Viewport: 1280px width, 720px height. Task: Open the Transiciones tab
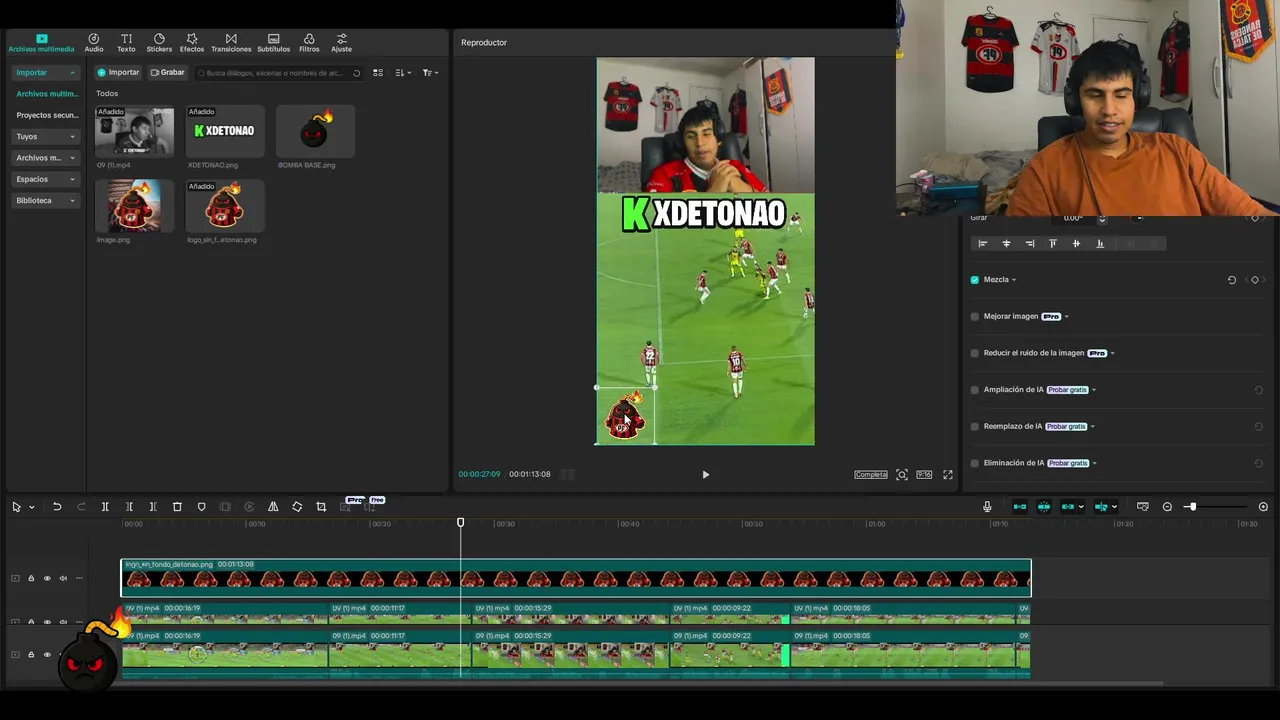[x=231, y=43]
